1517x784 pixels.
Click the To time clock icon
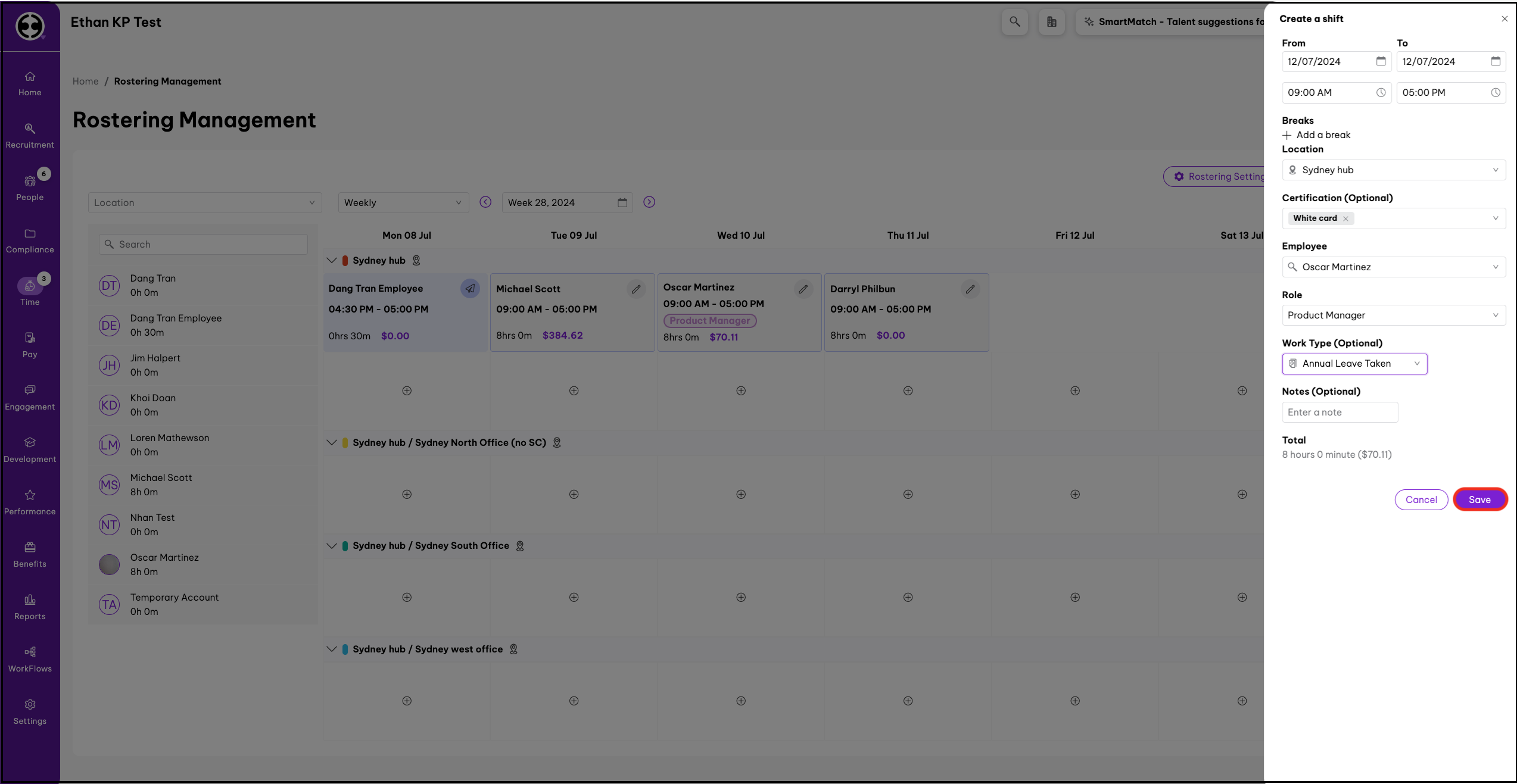1495,92
